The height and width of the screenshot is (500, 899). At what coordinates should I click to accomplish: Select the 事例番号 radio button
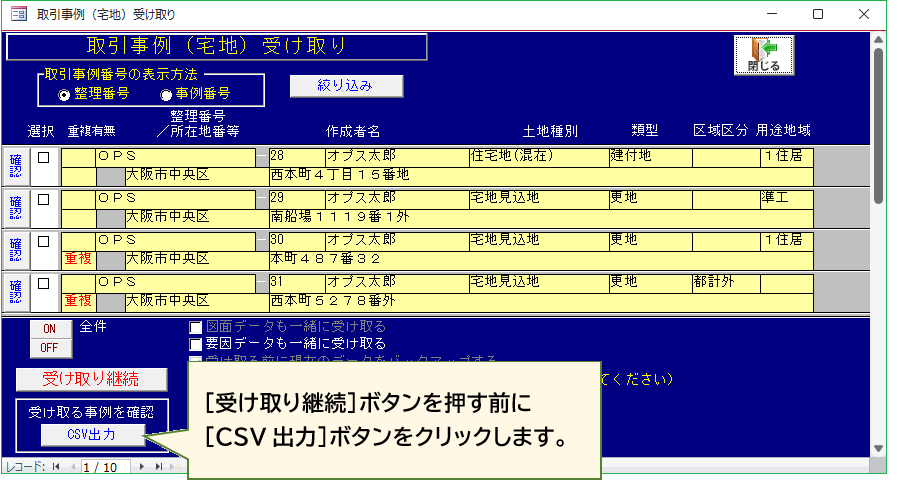click(x=166, y=94)
